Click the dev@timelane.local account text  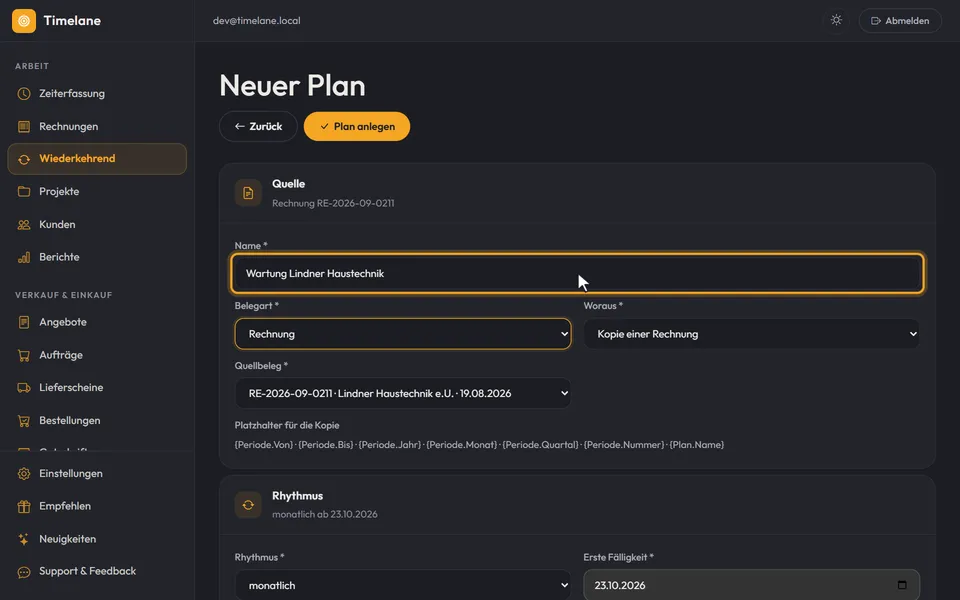click(x=257, y=21)
